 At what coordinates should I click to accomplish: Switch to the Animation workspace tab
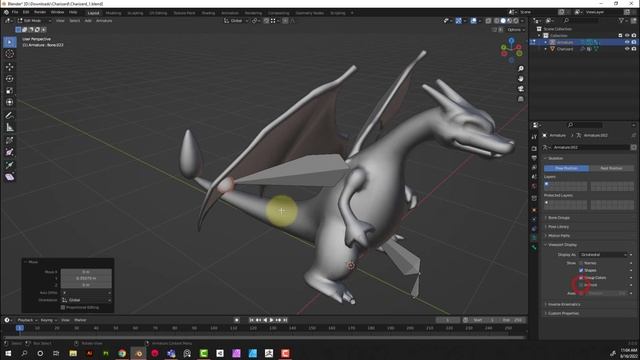[230, 13]
